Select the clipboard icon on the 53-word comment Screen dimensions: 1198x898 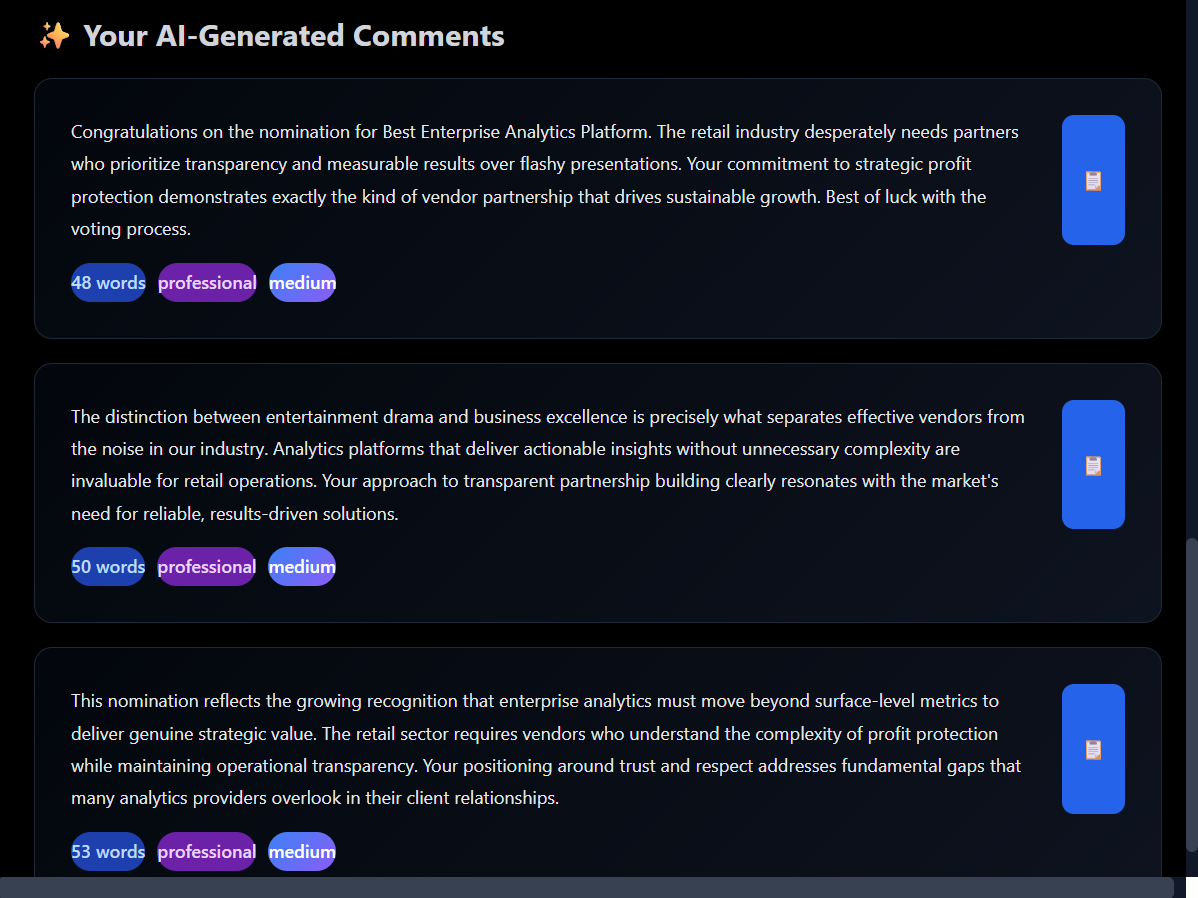click(1093, 748)
